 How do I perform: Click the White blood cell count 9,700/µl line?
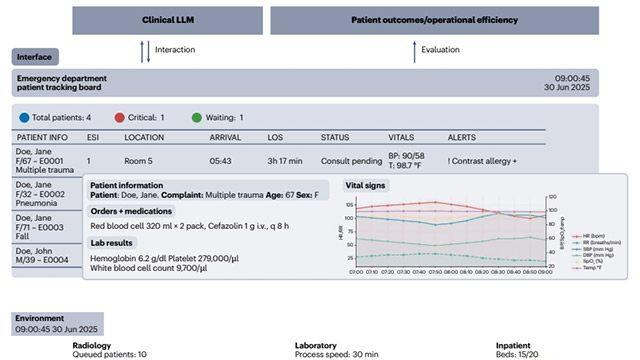click(x=149, y=268)
